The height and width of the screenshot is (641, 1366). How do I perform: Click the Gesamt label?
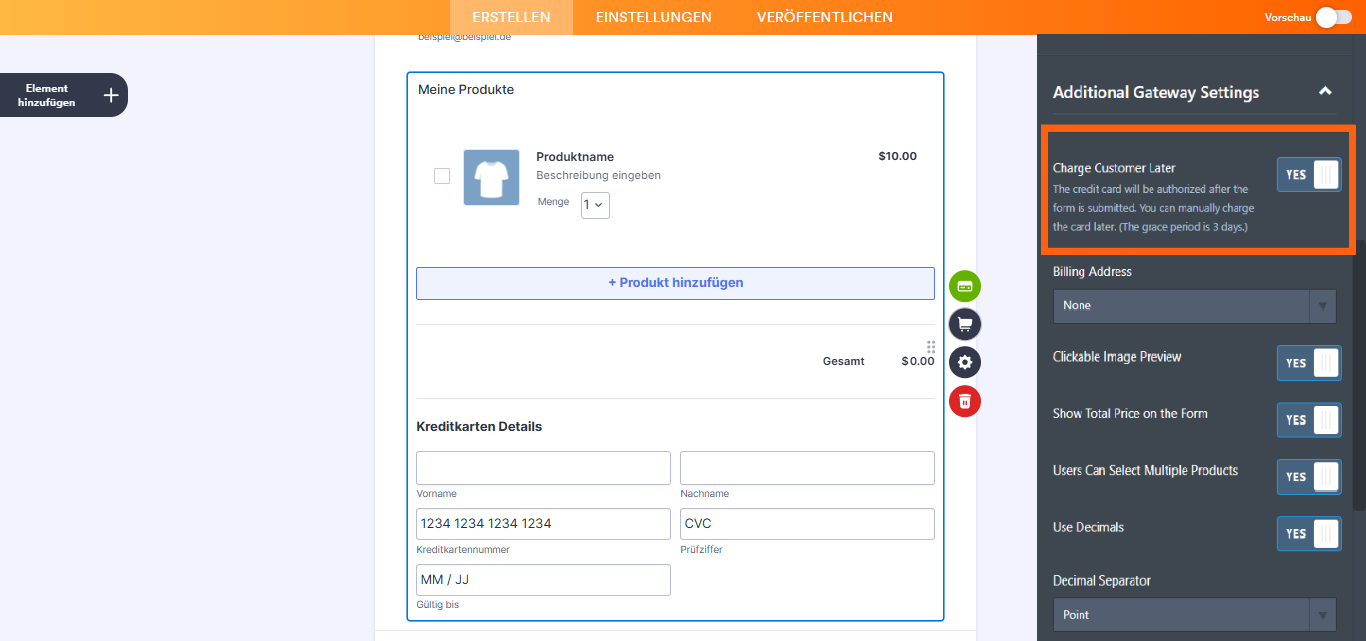click(843, 361)
